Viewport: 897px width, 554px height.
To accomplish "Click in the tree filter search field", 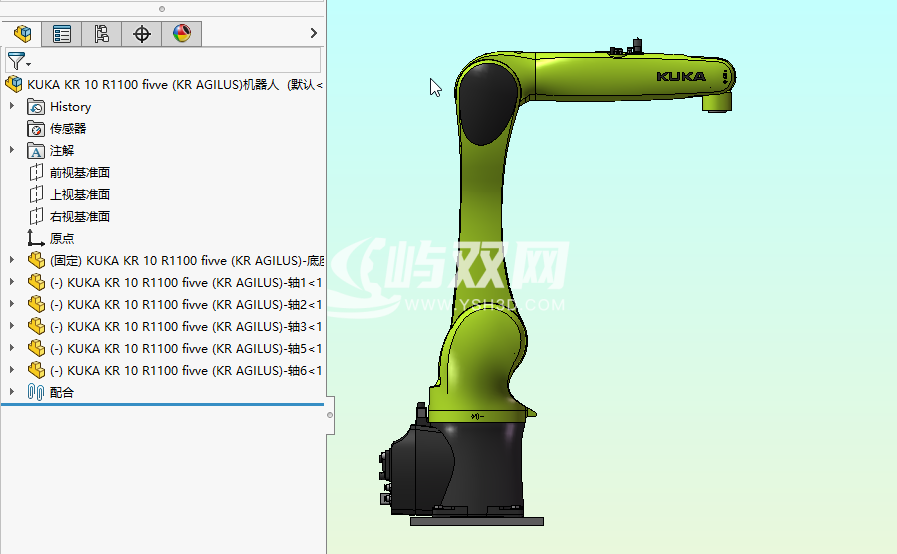I will [176, 60].
